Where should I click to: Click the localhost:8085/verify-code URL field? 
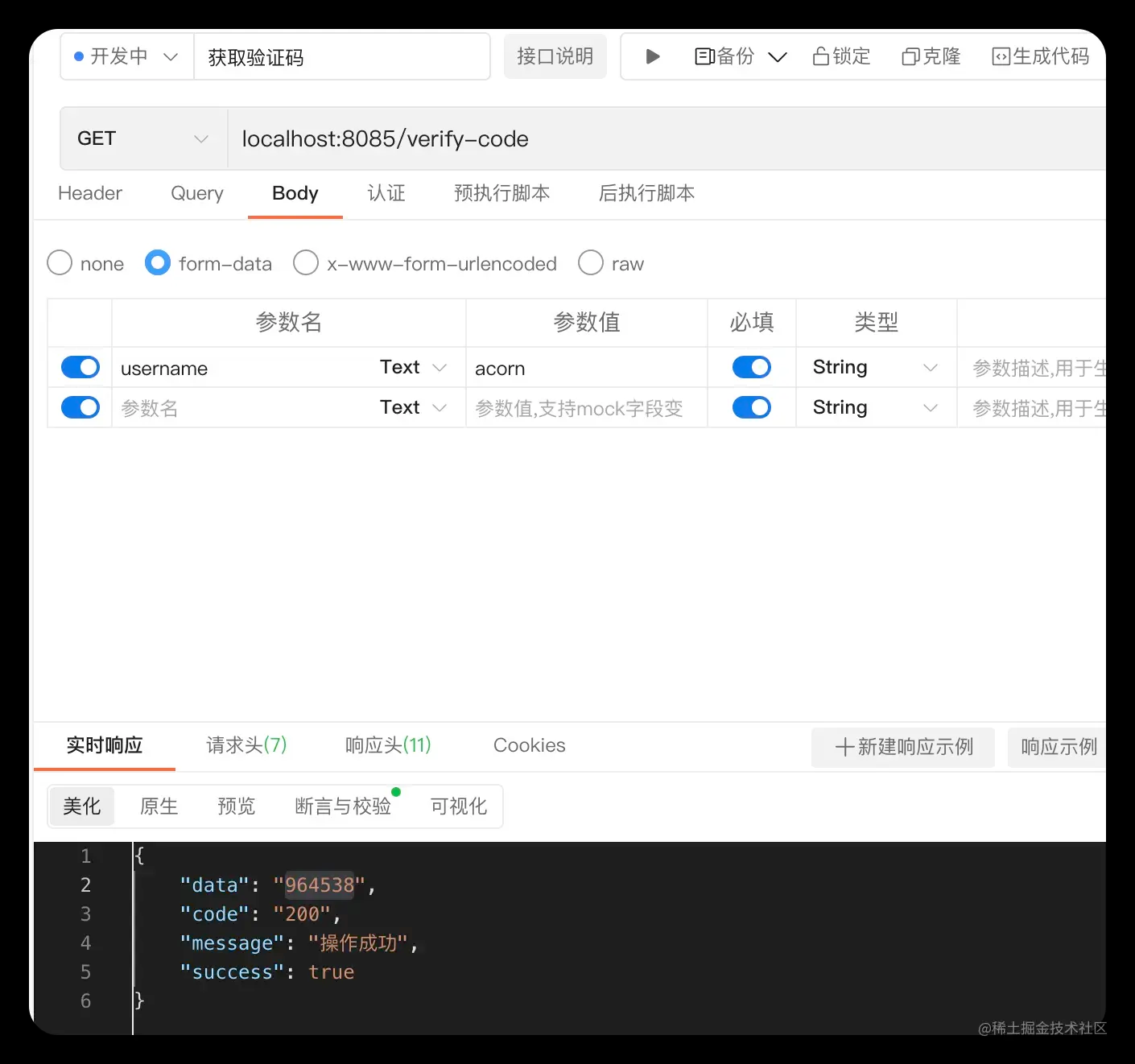coord(385,138)
